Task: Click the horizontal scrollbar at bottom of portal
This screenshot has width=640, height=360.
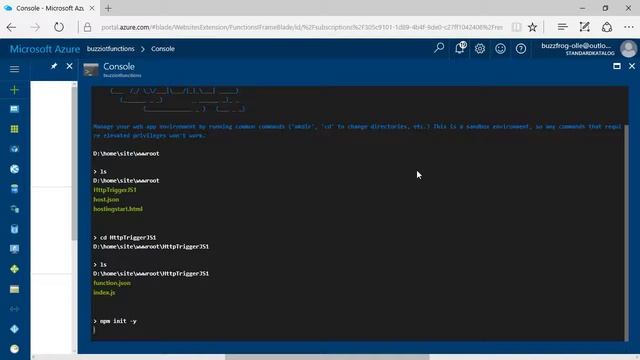Action: point(327,357)
